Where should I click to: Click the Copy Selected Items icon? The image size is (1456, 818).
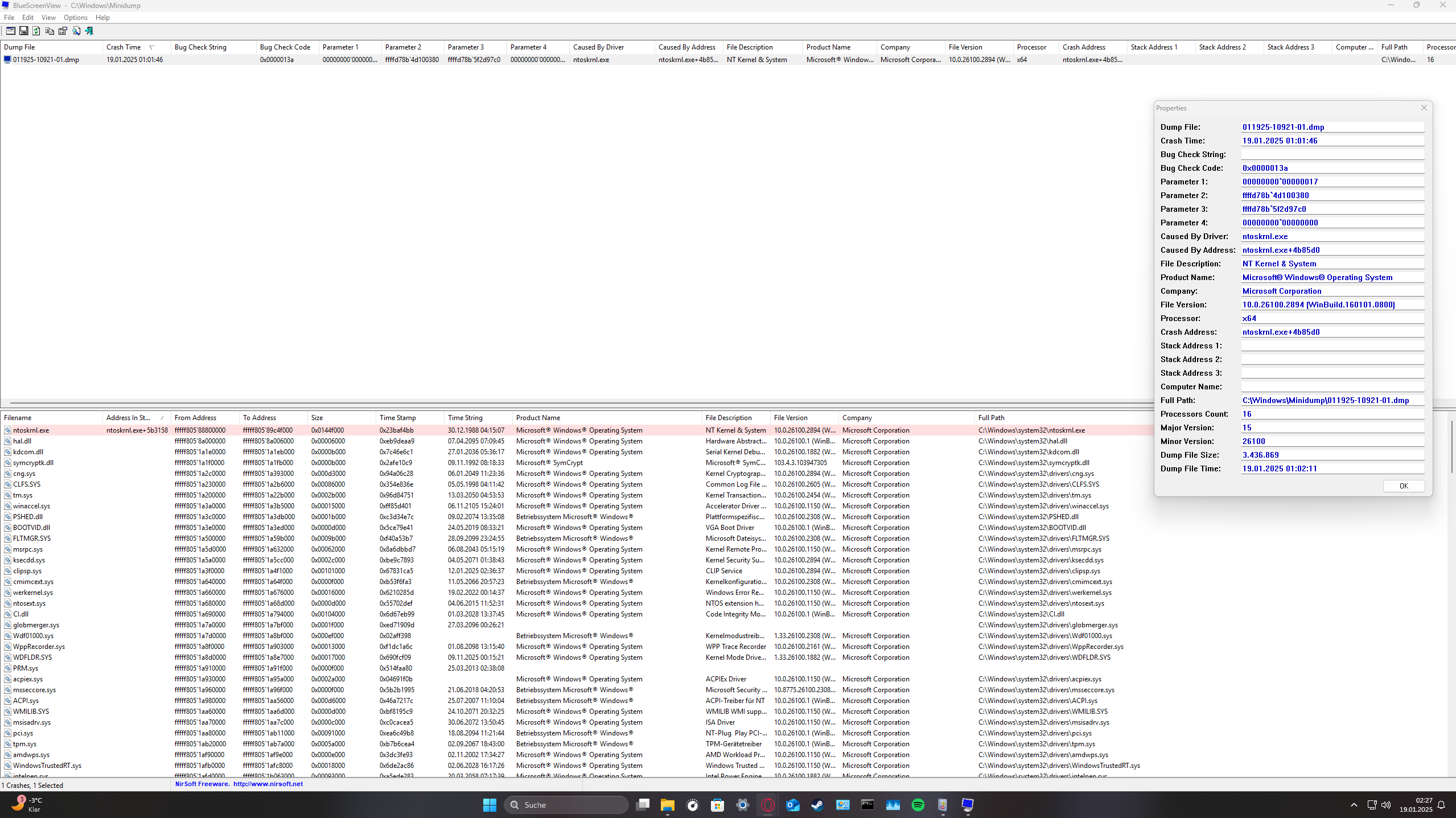pyautogui.click(x=50, y=31)
